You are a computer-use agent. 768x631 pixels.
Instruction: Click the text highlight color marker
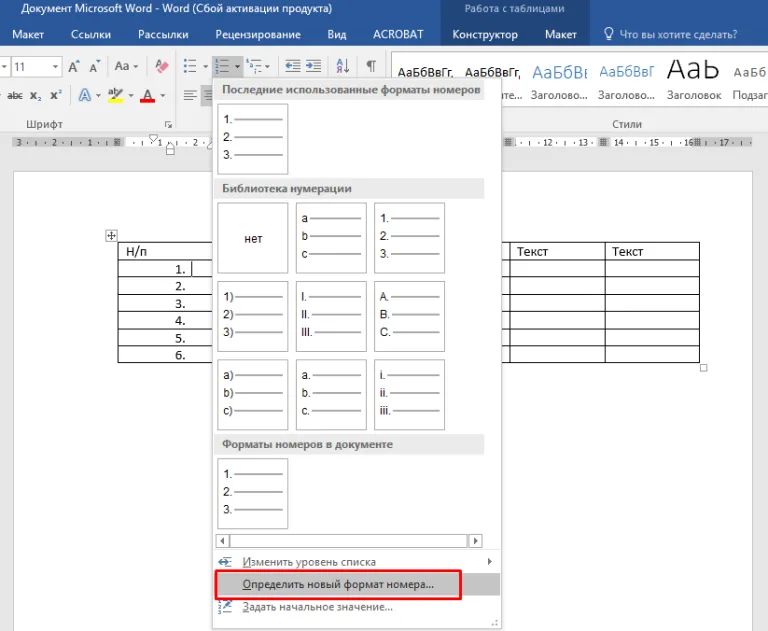click(x=116, y=95)
